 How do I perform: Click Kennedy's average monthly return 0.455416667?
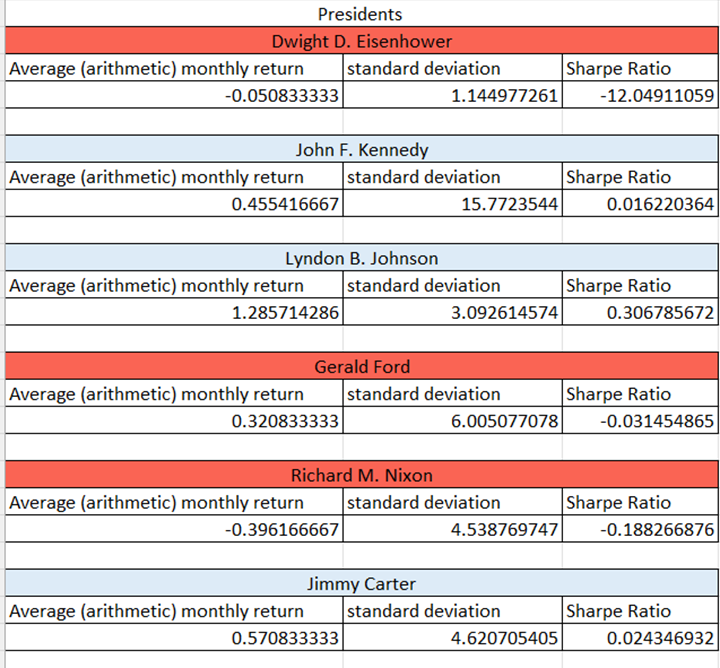click(x=174, y=203)
